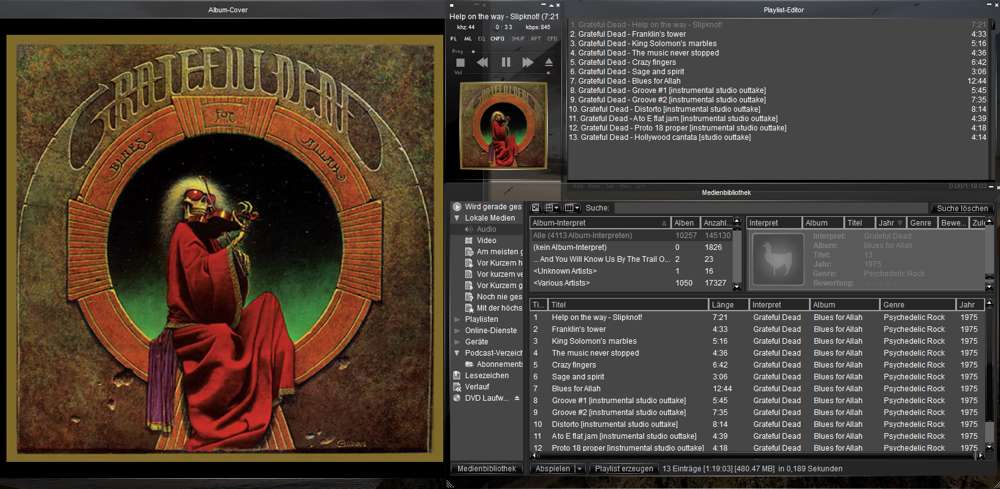This screenshot has width=1000, height=489.
Task: Click the Medienbibliothek button at bottom
Action: pyautogui.click(x=487, y=468)
